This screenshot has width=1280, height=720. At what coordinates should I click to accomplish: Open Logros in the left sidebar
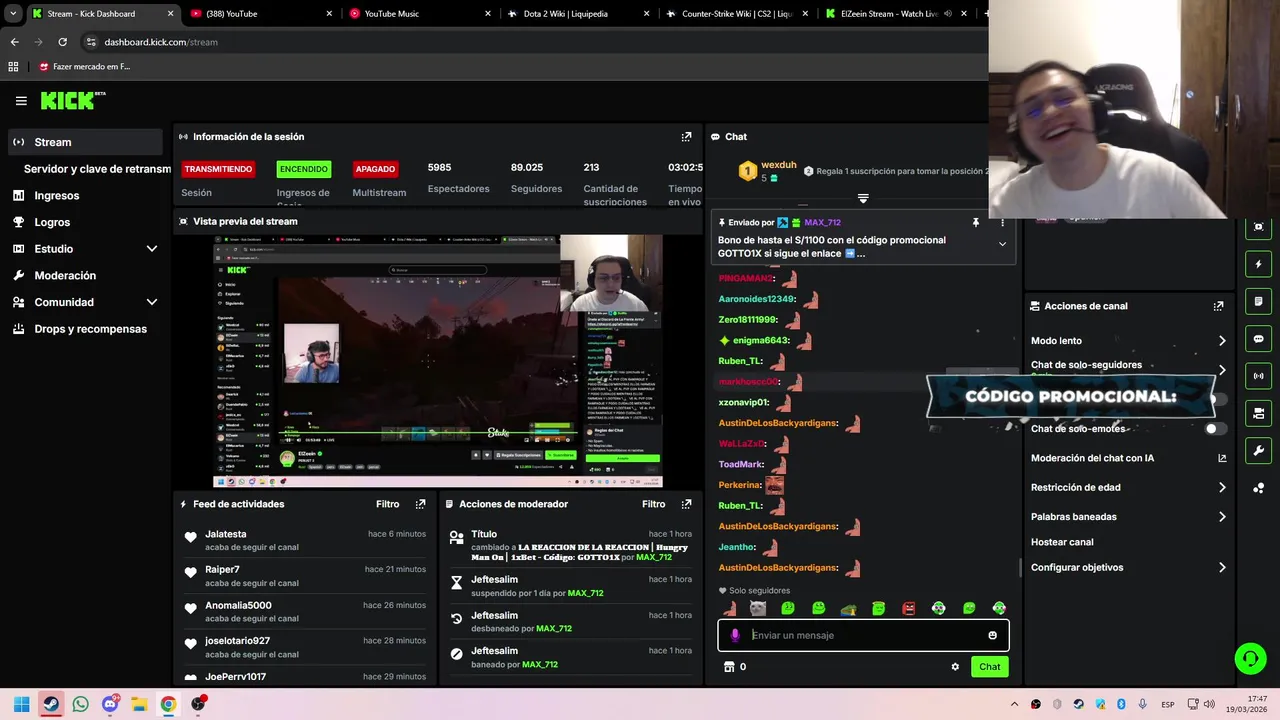pos(52,222)
